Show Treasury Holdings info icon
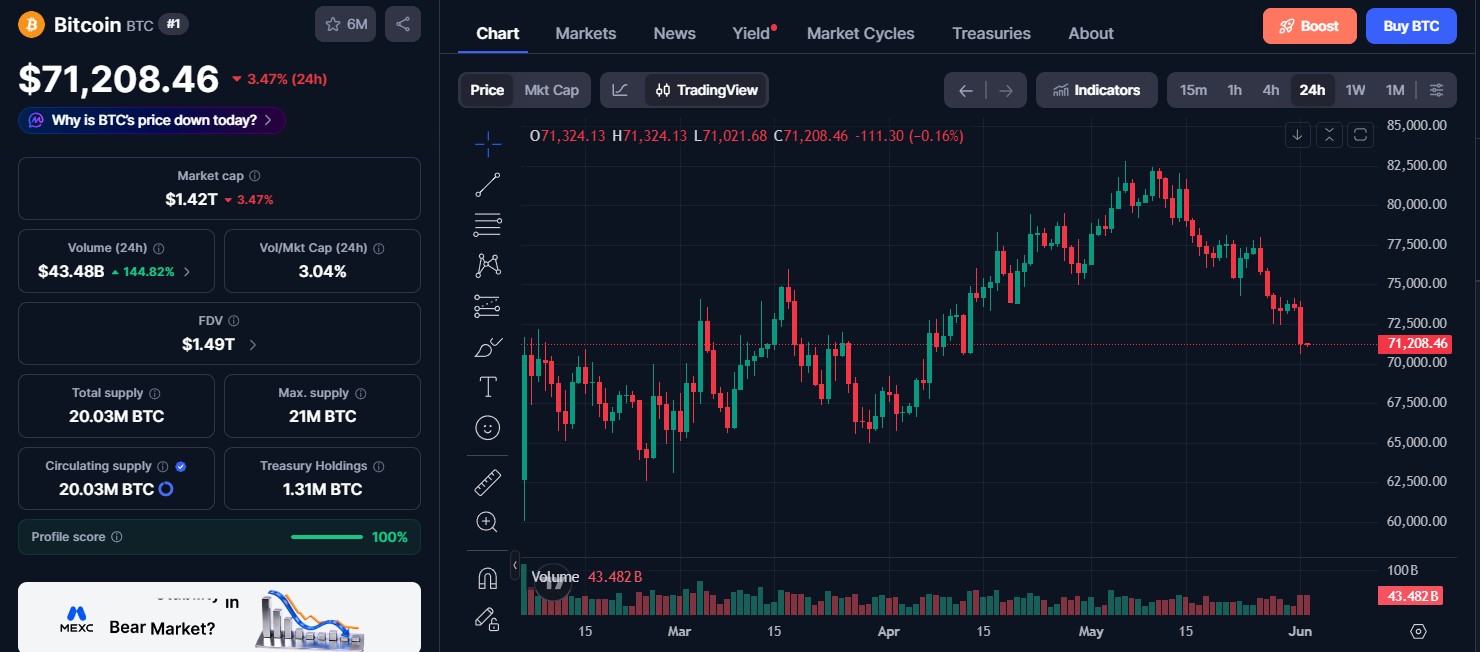1480x652 pixels. click(x=378, y=466)
